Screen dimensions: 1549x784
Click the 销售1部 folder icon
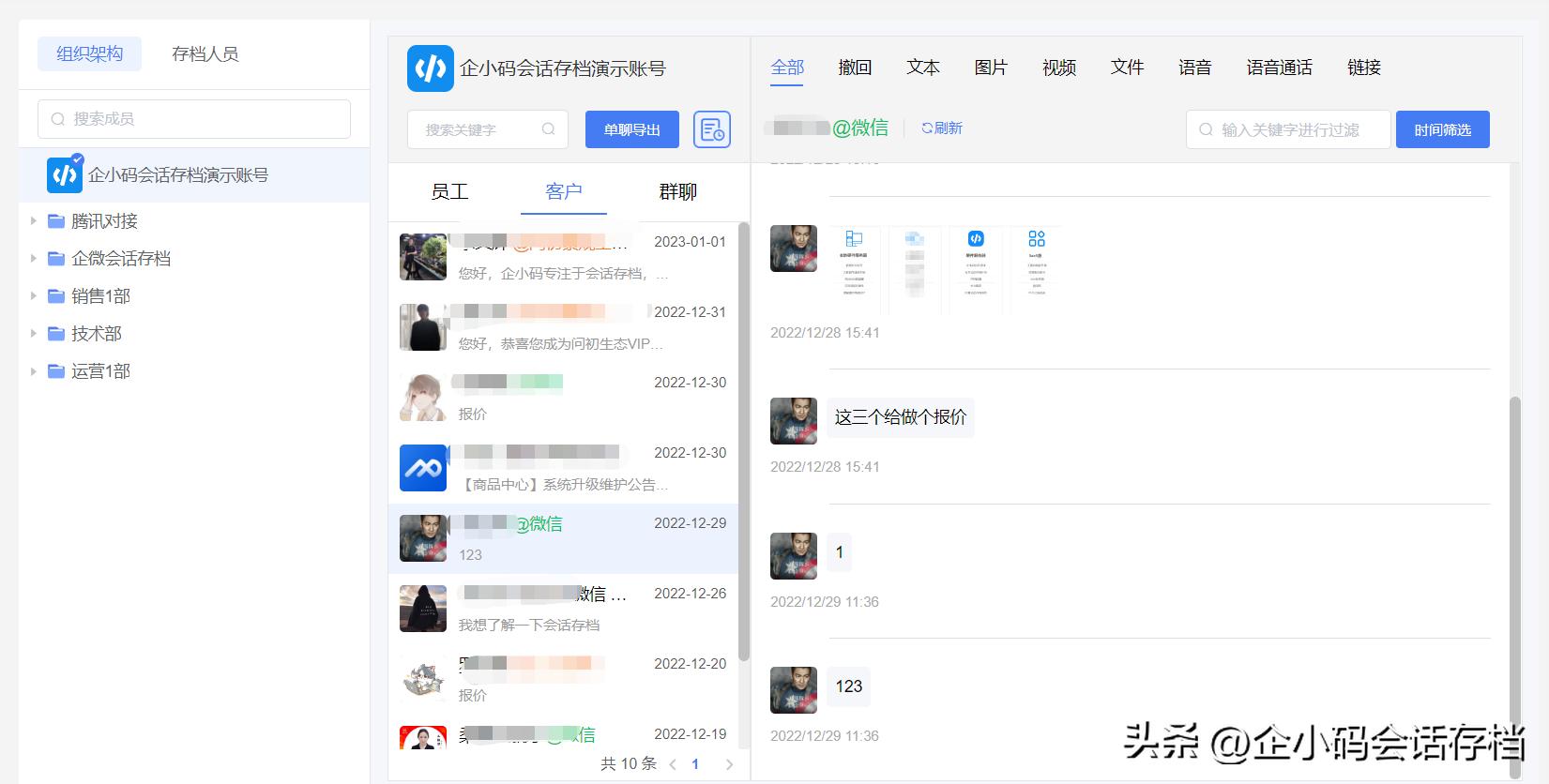[x=56, y=296]
